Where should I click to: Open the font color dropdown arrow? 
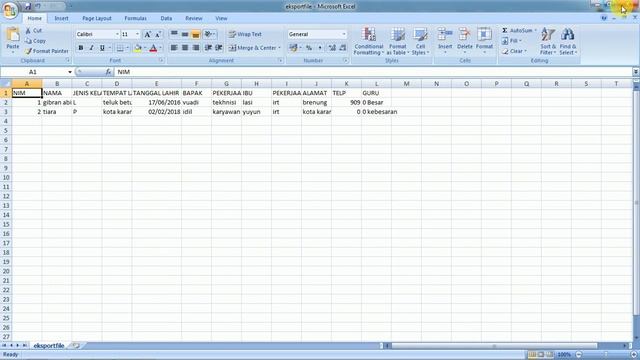click(160, 48)
